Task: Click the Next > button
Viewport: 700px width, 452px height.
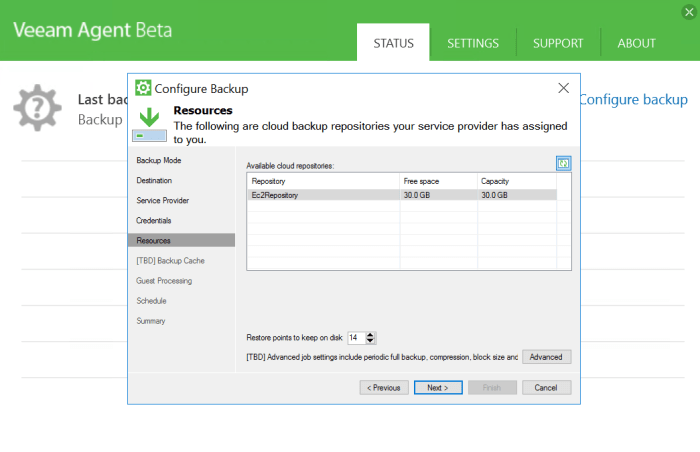Action: click(x=438, y=388)
